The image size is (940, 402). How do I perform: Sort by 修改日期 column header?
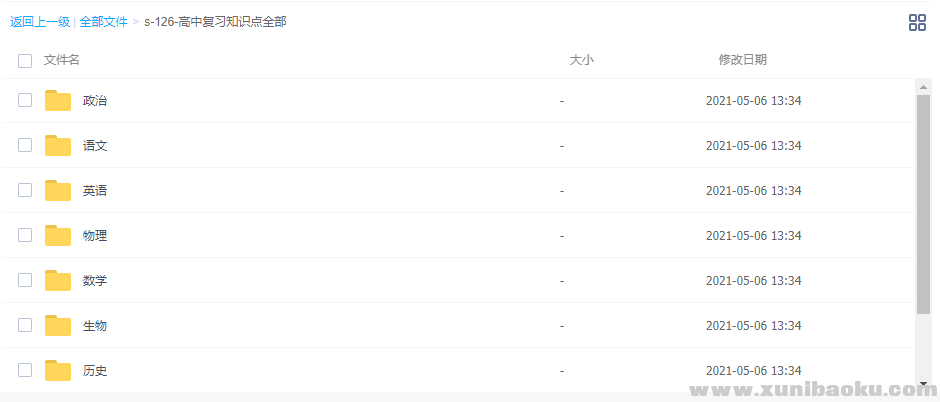point(742,60)
